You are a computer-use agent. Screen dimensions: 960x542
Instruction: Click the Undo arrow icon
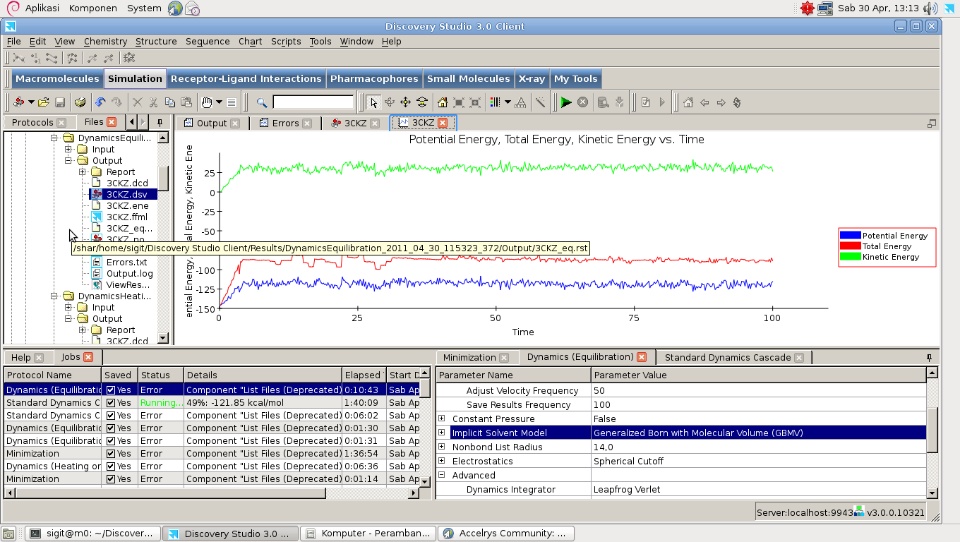pos(101,102)
